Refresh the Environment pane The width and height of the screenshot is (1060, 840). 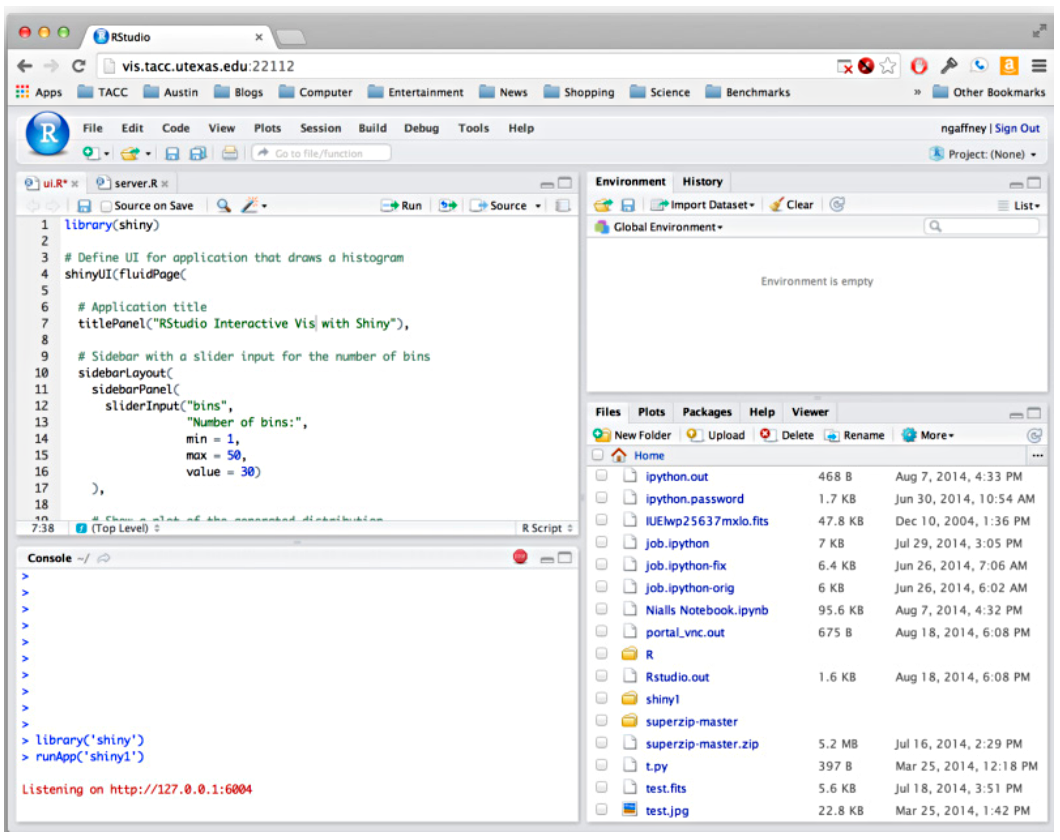[837, 204]
